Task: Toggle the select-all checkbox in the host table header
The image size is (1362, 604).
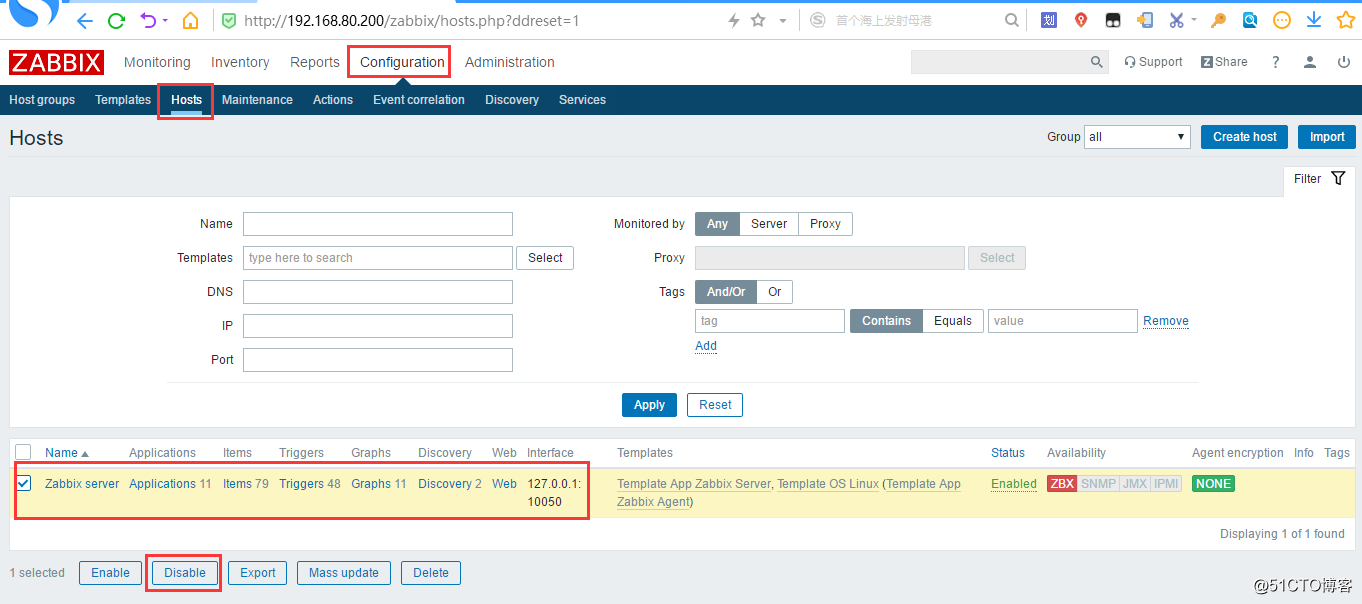Action: [23, 452]
